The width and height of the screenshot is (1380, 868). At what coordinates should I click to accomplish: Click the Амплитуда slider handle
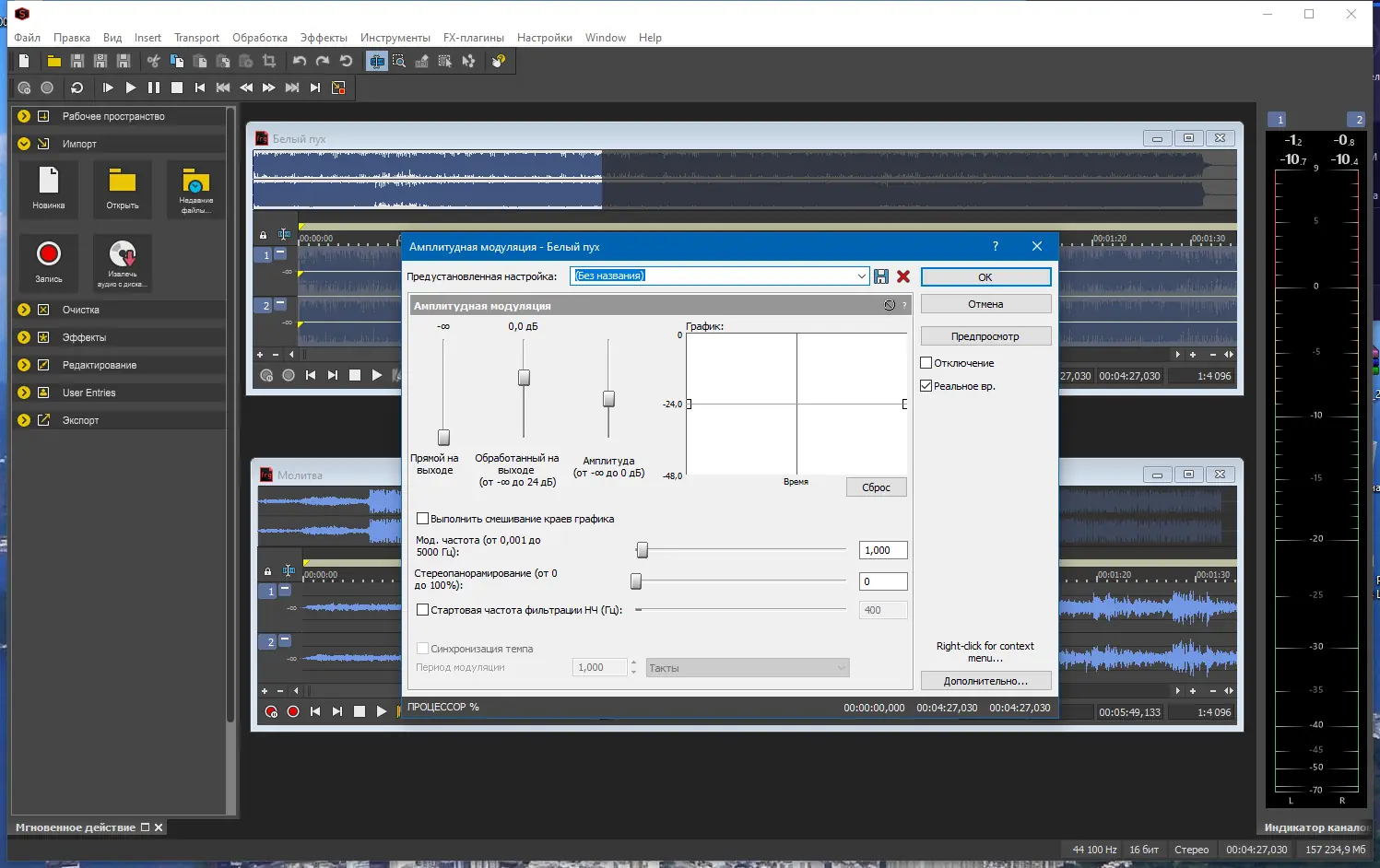[608, 399]
